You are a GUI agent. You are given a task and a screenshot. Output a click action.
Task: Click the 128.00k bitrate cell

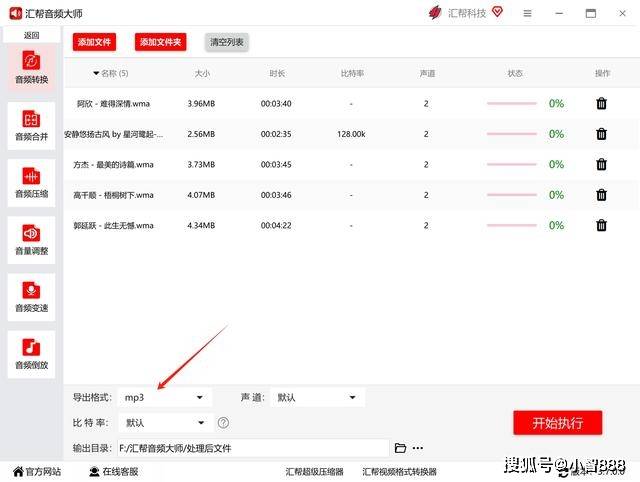351,134
